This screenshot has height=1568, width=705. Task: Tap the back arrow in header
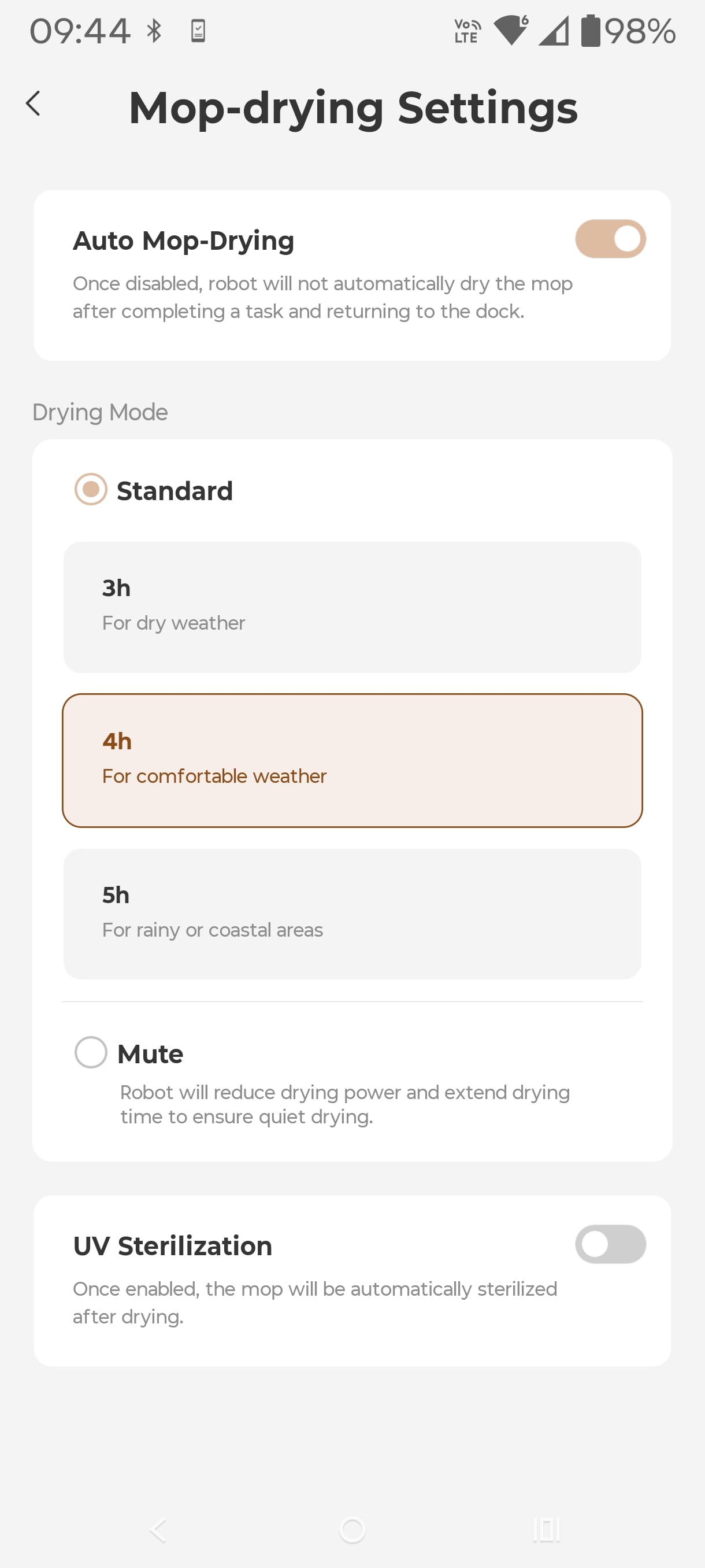(x=34, y=103)
